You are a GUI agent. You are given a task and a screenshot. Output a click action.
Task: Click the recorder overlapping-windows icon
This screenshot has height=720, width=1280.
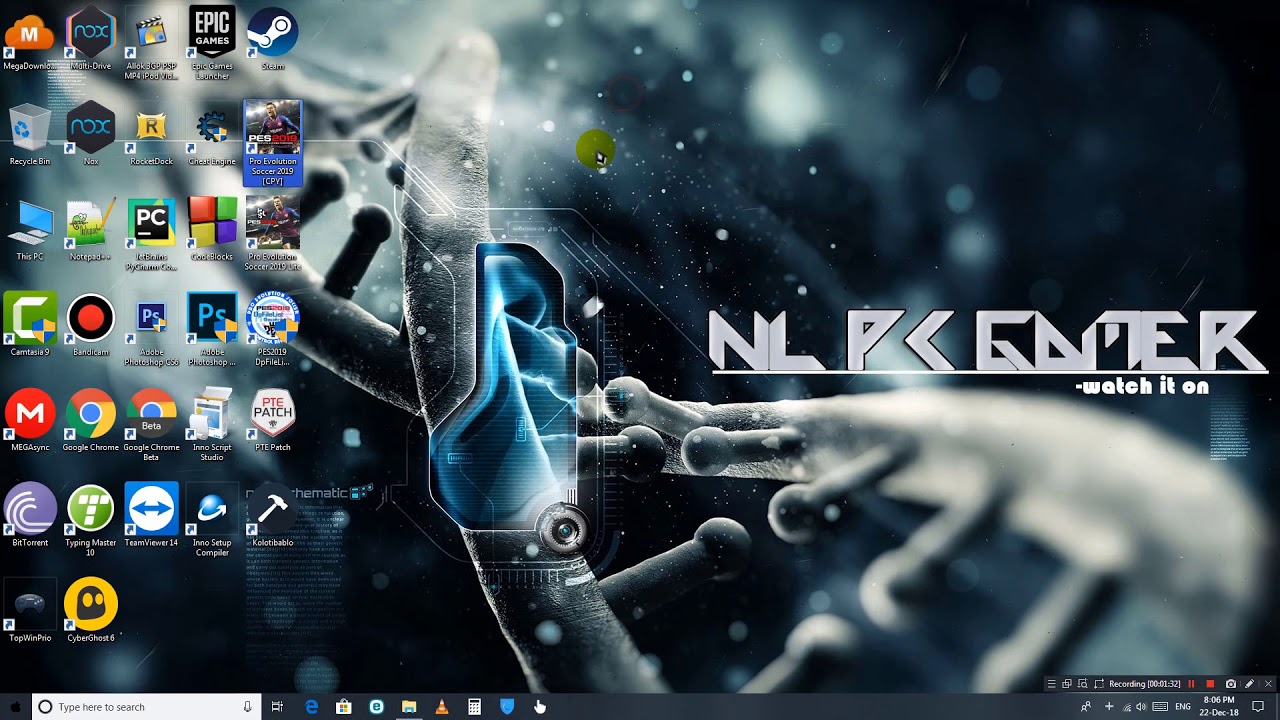(x=1067, y=684)
